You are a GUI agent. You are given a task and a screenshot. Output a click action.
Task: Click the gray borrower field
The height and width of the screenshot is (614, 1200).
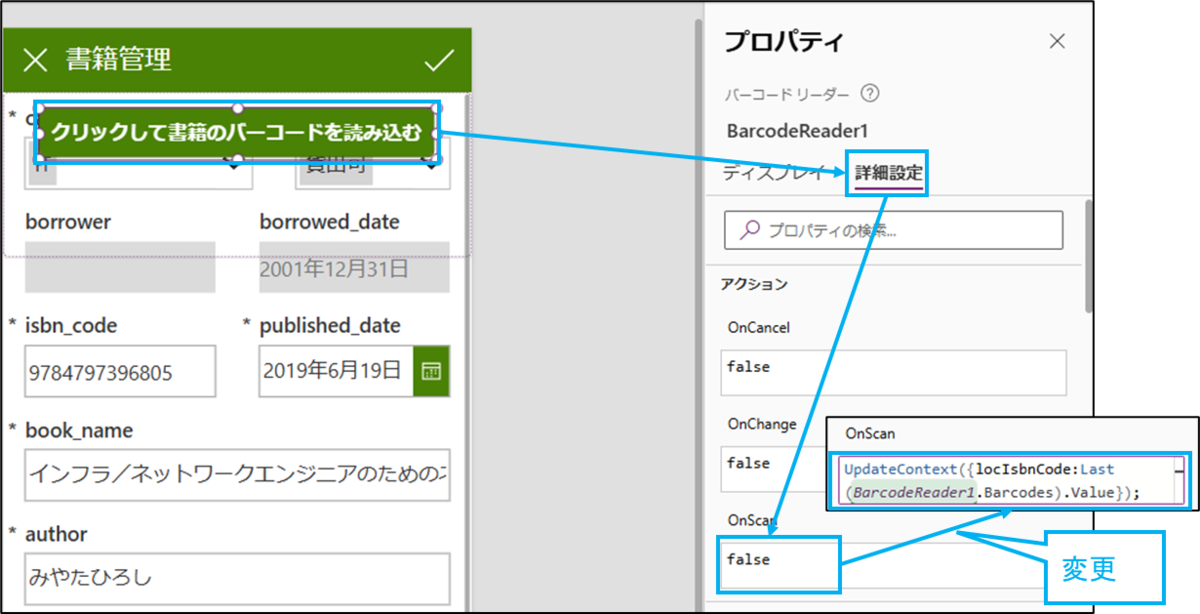pyautogui.click(x=120, y=267)
